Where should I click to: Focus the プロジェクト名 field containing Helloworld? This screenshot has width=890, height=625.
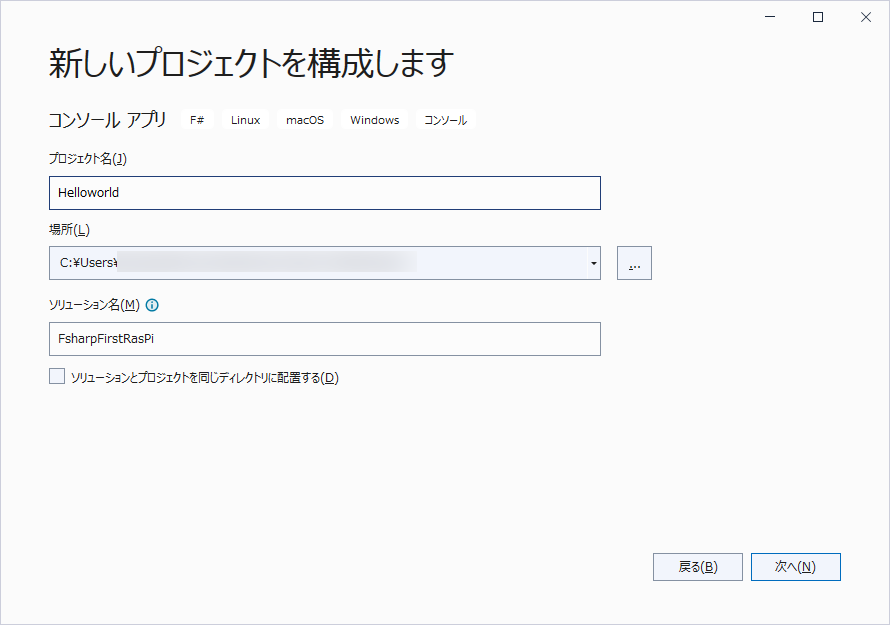324,193
